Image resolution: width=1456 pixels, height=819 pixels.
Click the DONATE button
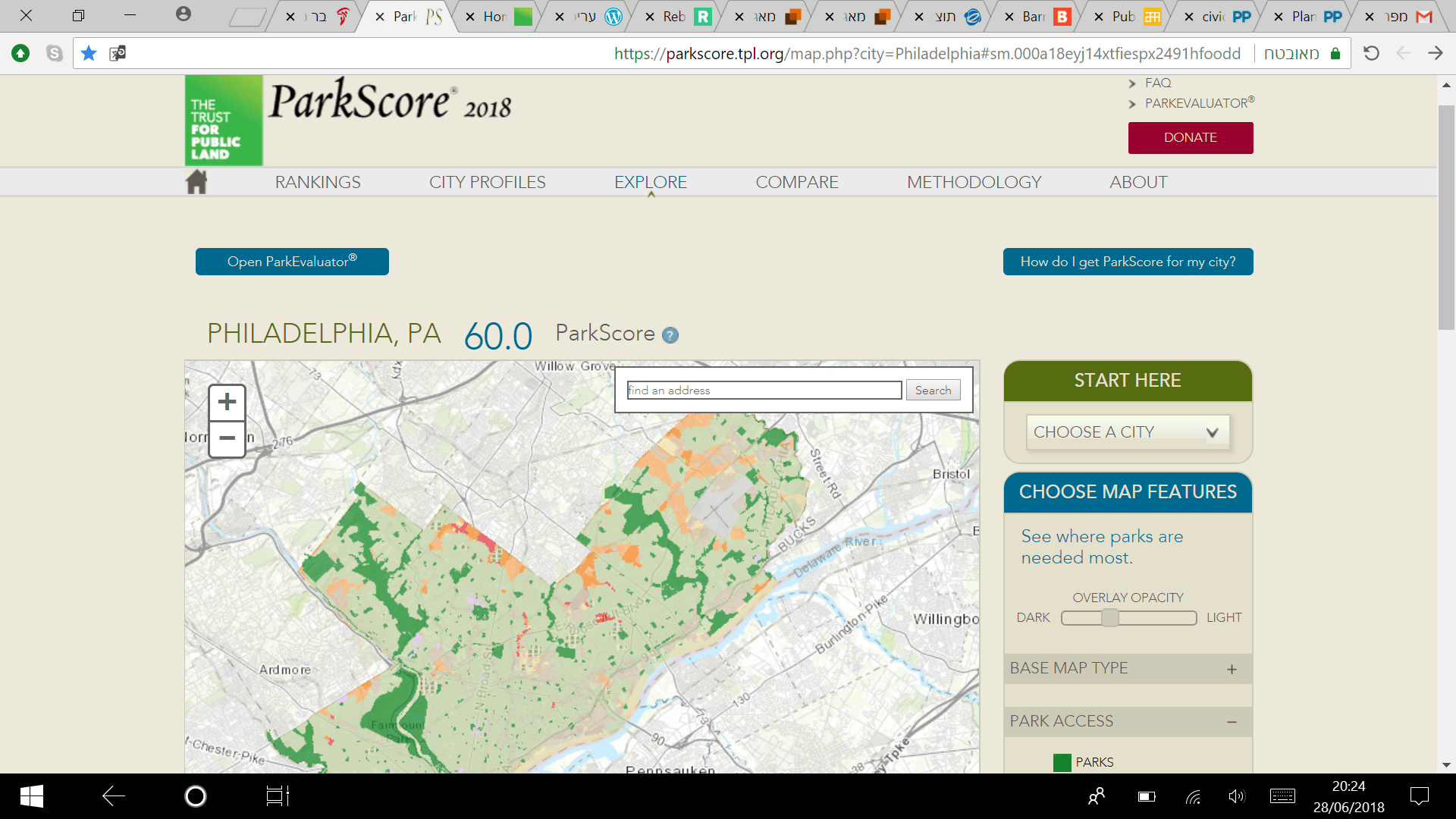point(1191,138)
